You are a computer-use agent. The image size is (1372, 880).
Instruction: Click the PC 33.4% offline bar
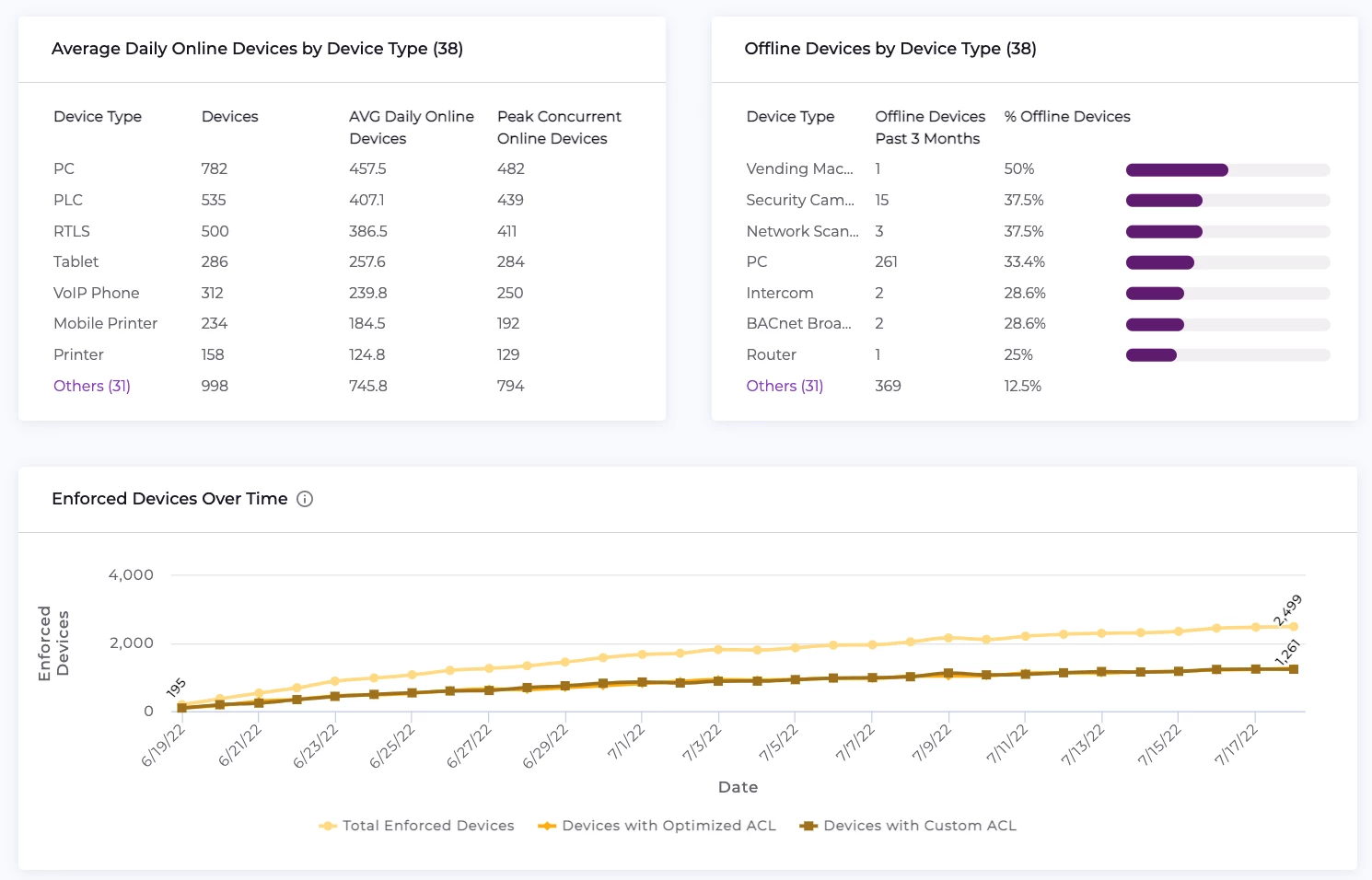click(1227, 263)
